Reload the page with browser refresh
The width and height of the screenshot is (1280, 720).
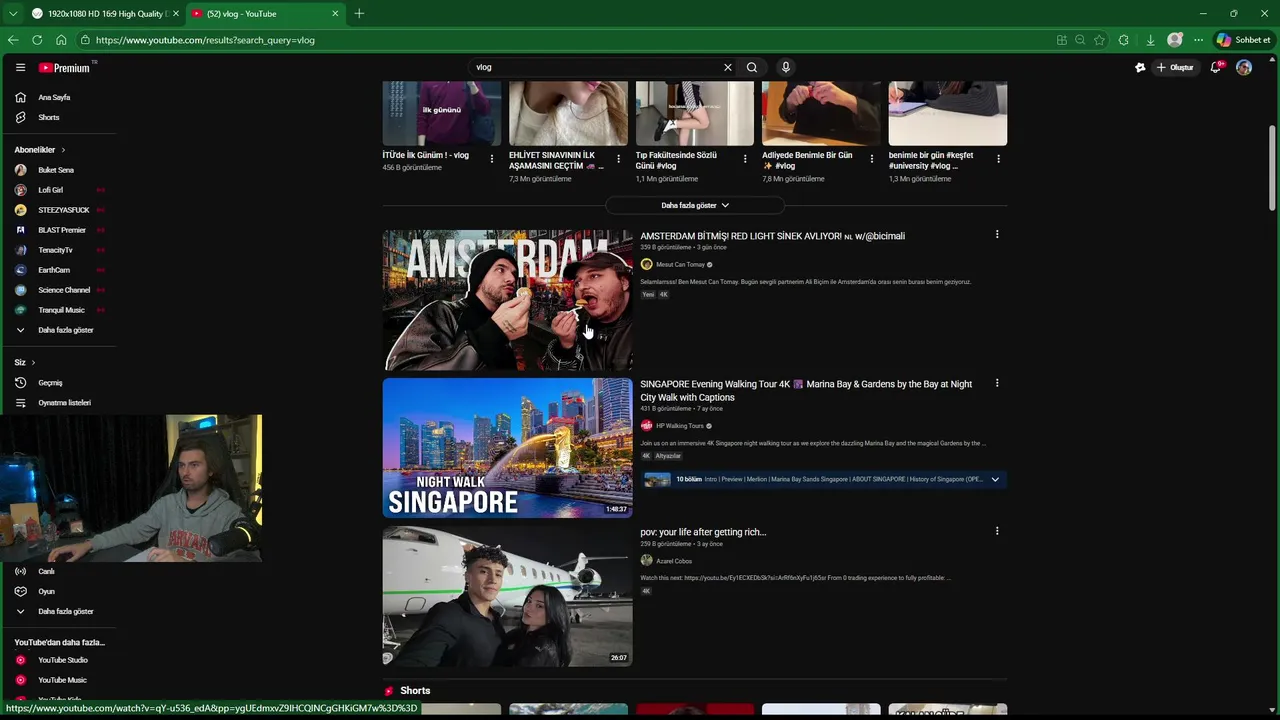click(x=37, y=40)
